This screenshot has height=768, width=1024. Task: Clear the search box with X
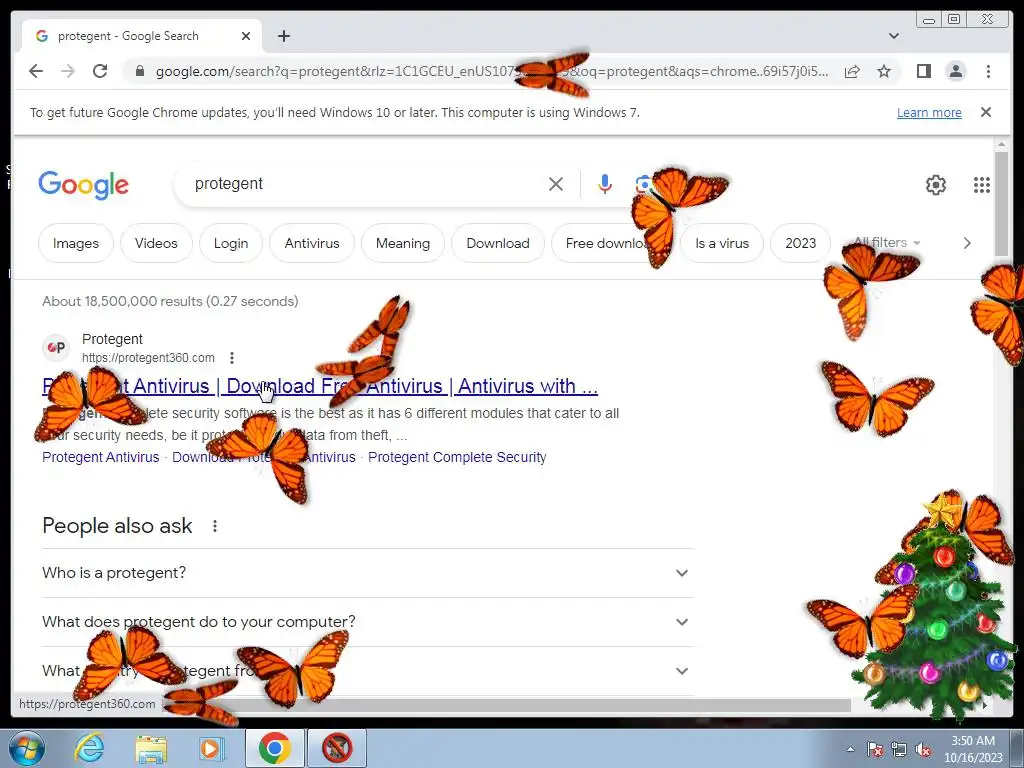coord(556,184)
